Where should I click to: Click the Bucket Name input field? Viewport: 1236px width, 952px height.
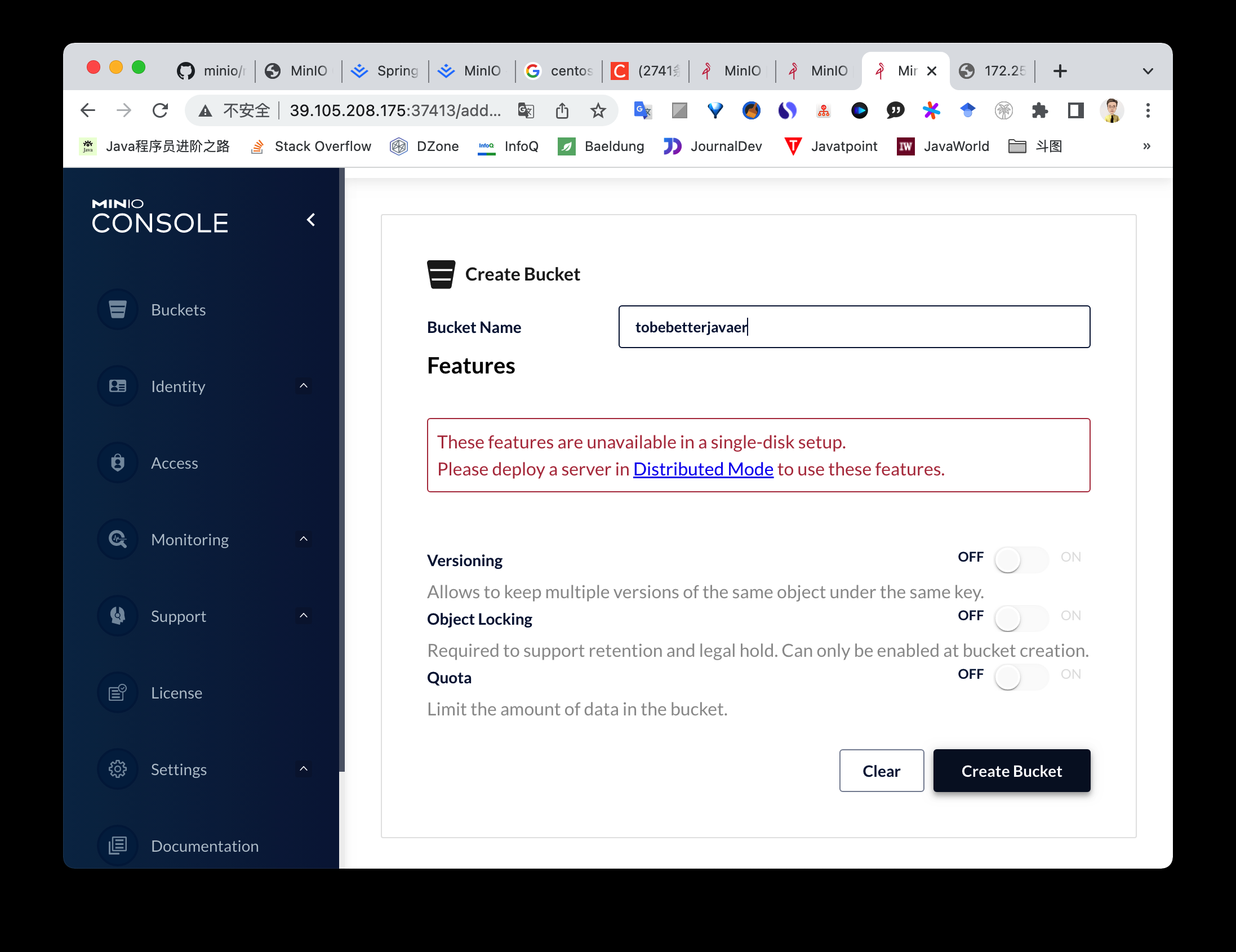[x=853, y=327]
